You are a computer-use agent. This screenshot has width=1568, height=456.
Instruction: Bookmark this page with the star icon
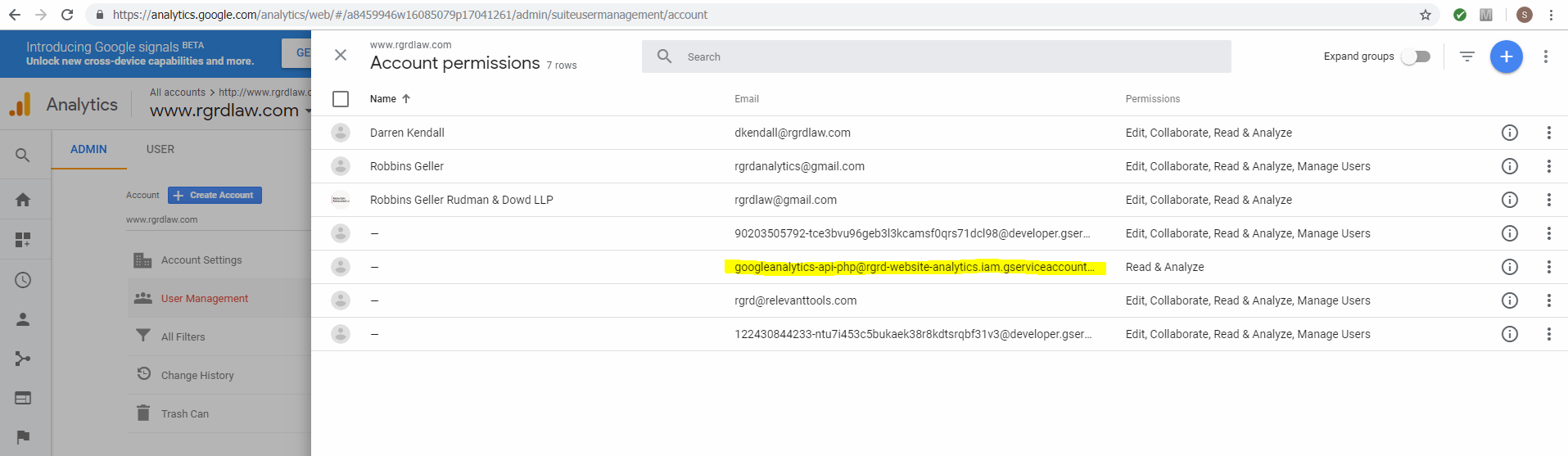[1425, 15]
